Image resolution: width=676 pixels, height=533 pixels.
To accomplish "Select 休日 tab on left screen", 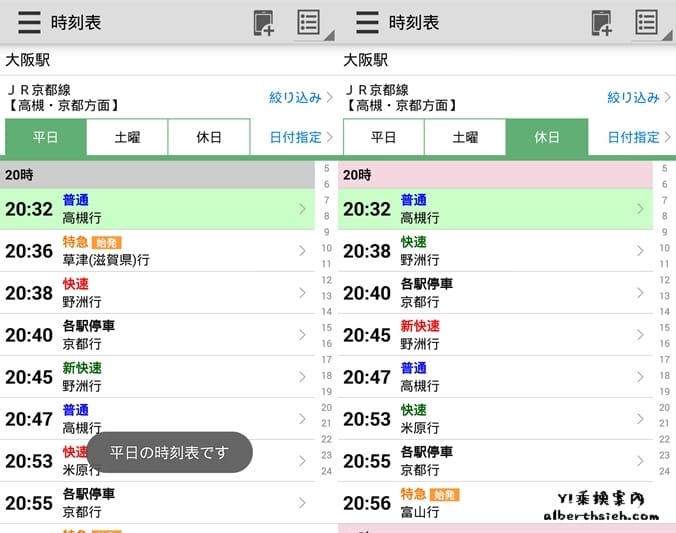I will coord(209,137).
